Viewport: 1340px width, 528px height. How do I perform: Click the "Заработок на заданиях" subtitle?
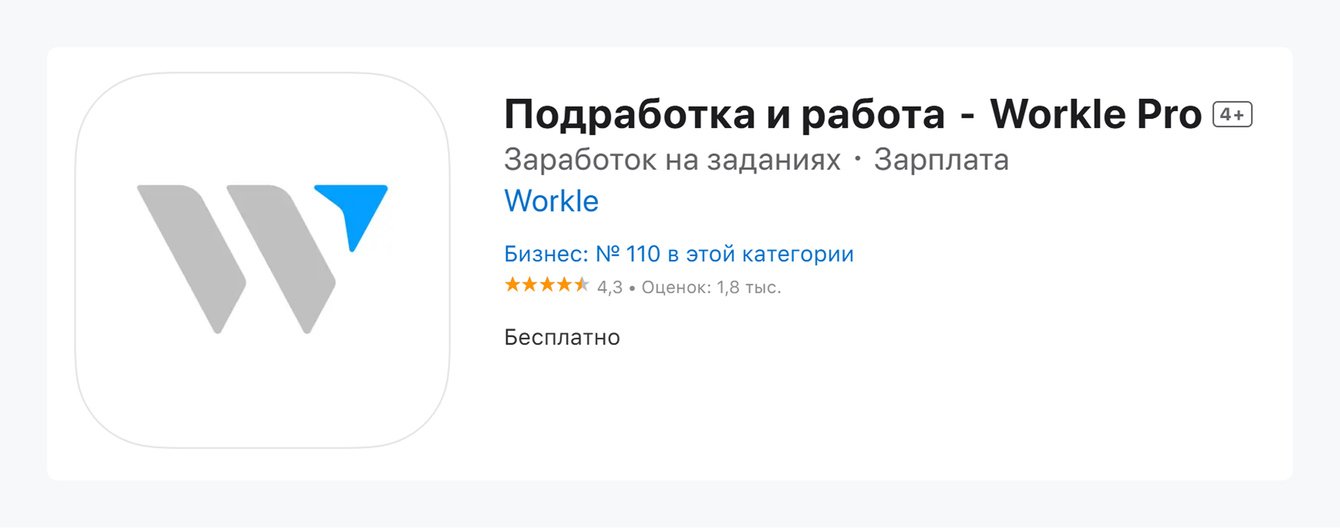point(672,160)
